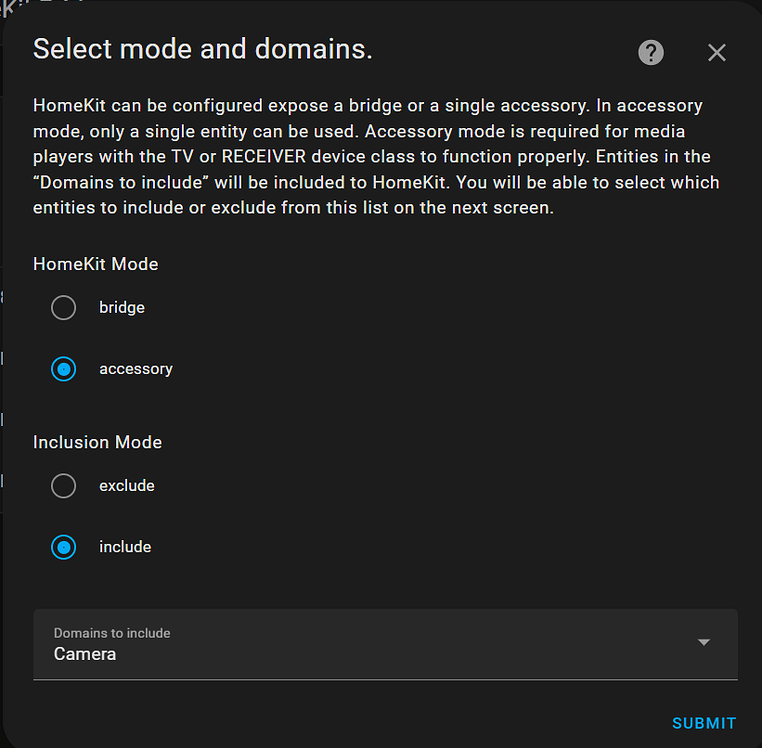Expand the Domains to include dropdown arrow
The width and height of the screenshot is (762, 748).
[x=704, y=643]
